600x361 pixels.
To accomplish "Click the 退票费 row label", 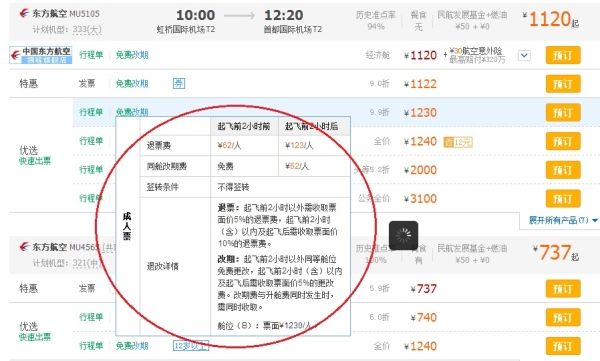I will coord(159,145).
